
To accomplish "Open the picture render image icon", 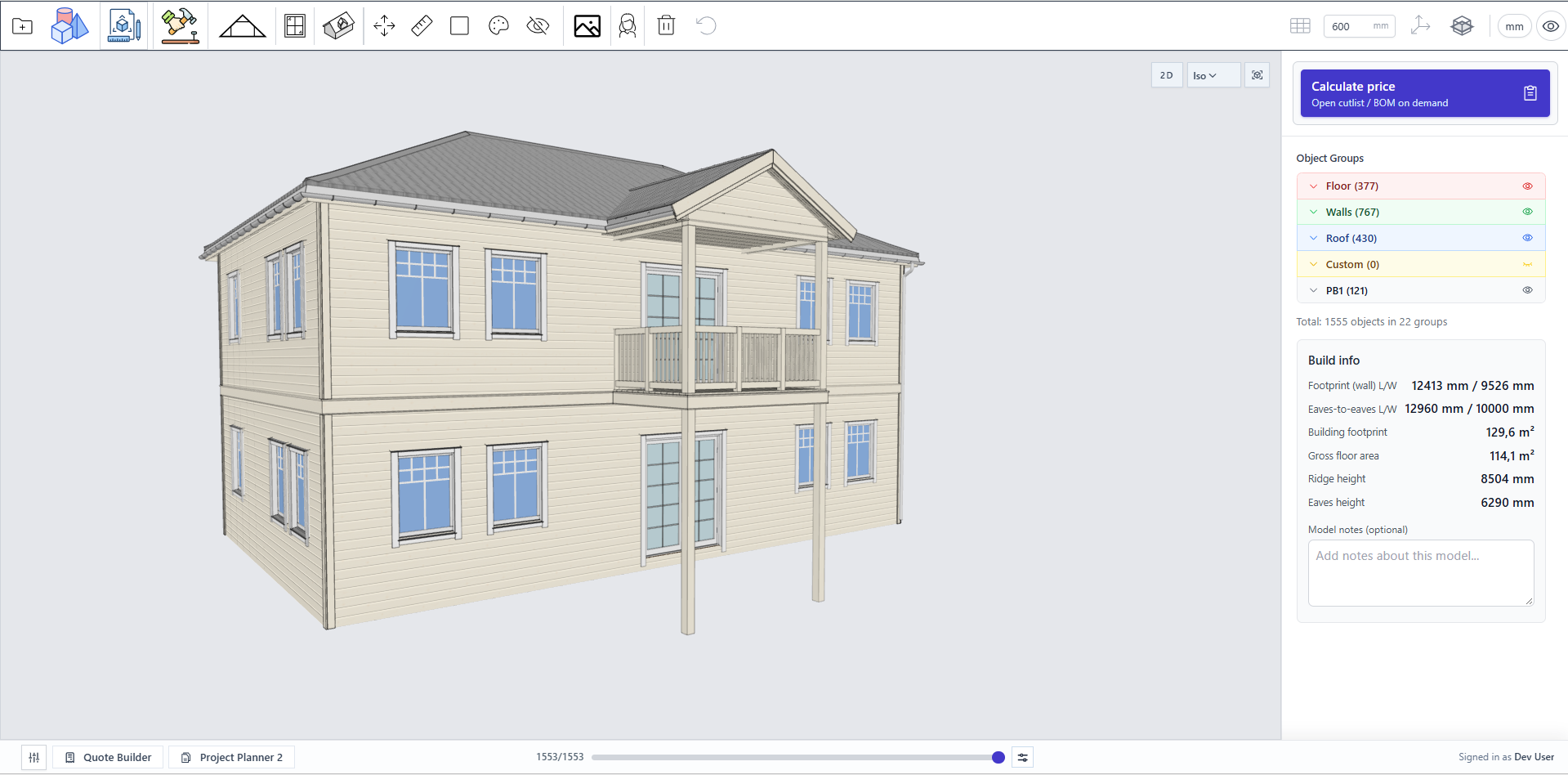I will pyautogui.click(x=587, y=26).
